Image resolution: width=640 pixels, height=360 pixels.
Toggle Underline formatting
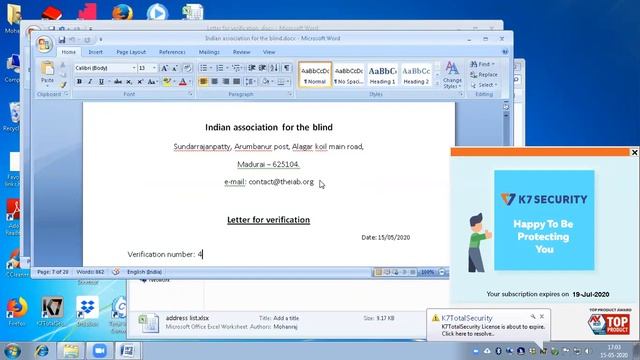pos(101,82)
